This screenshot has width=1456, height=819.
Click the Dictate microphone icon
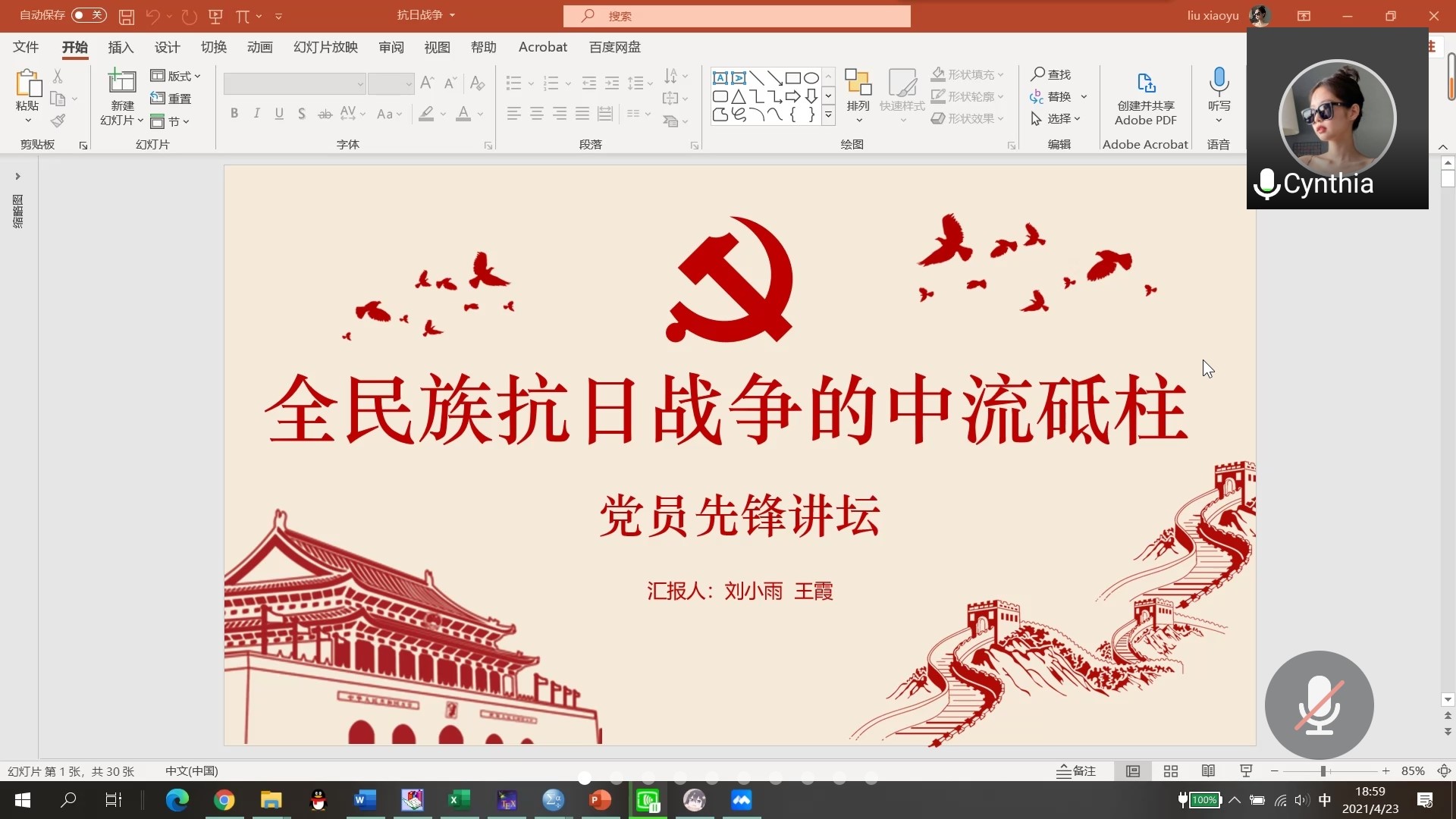(1219, 80)
